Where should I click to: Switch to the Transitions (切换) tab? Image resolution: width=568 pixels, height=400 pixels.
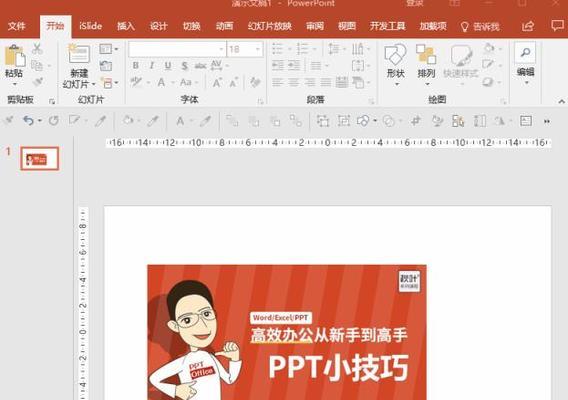192,26
